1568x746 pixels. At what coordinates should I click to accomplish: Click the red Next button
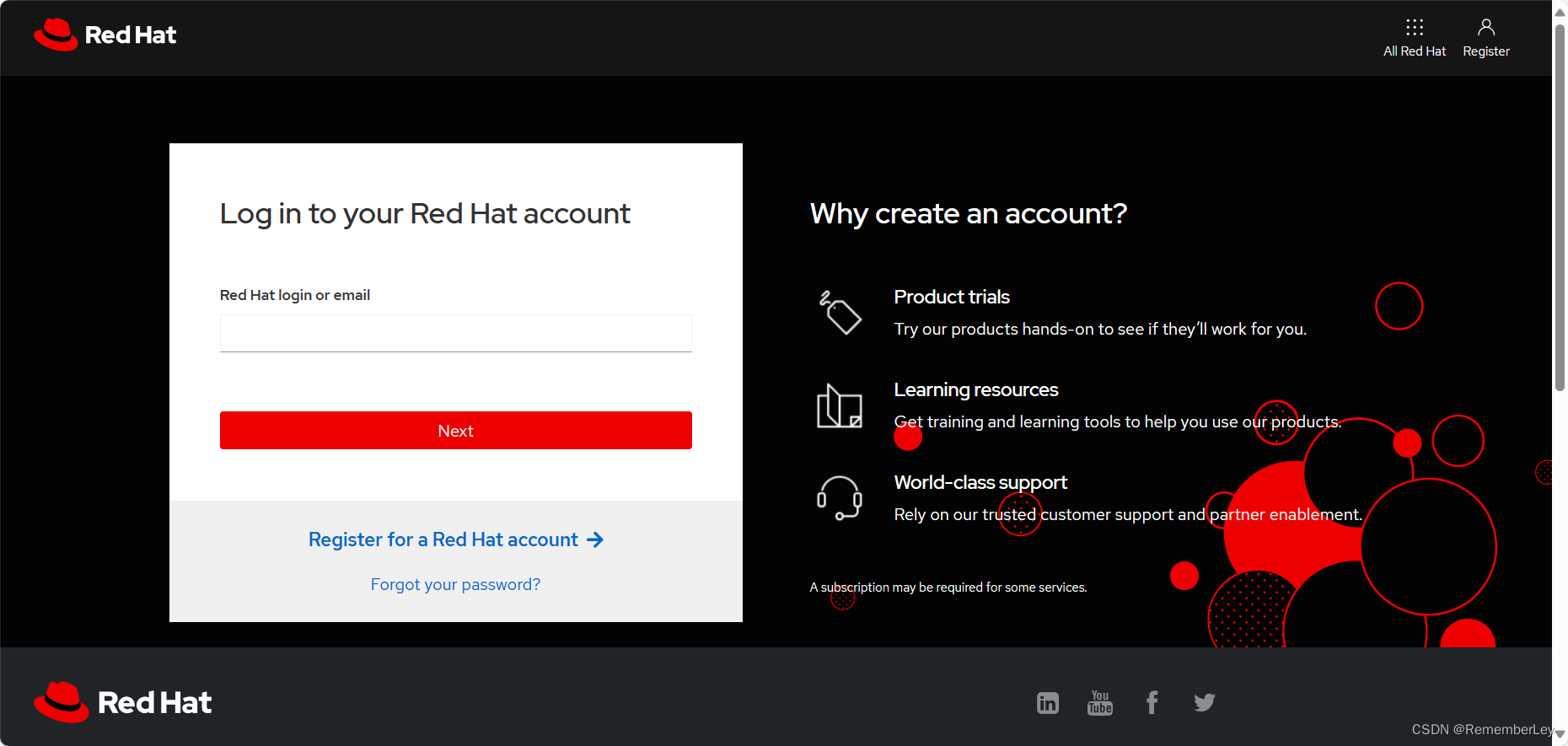coord(456,430)
